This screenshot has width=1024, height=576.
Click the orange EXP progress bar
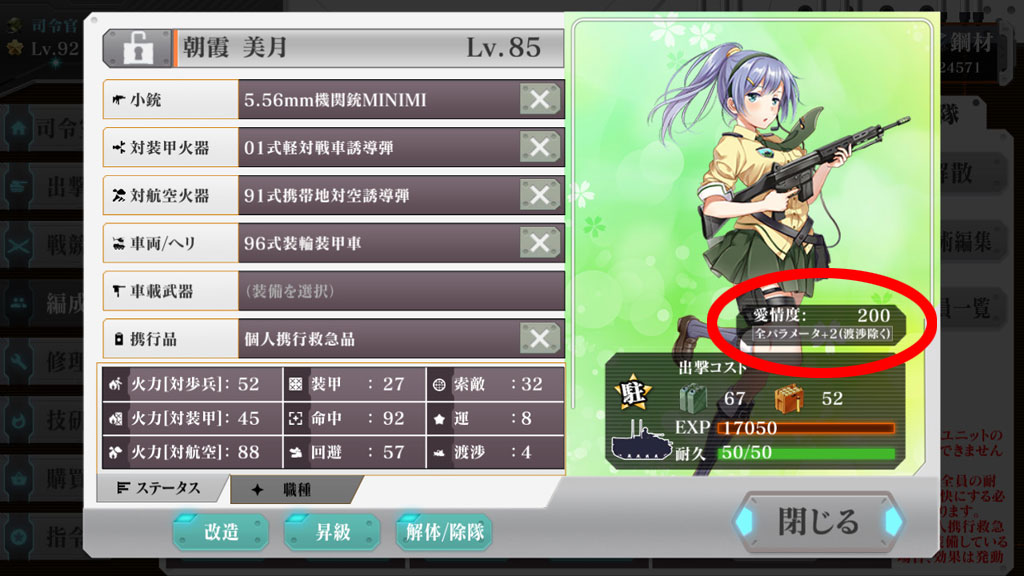pyautogui.click(x=807, y=428)
